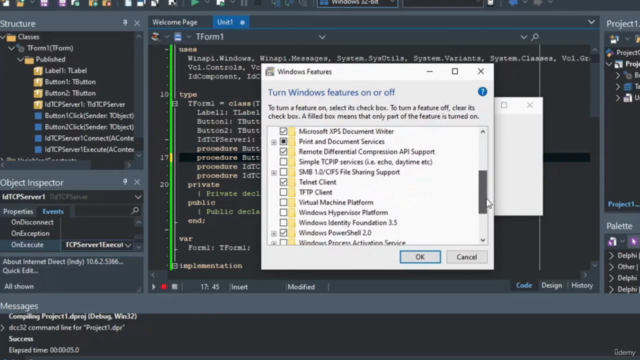This screenshot has height=360, width=640.
Task: Click Cancel in Windows Features dialog
Action: pyautogui.click(x=467, y=257)
